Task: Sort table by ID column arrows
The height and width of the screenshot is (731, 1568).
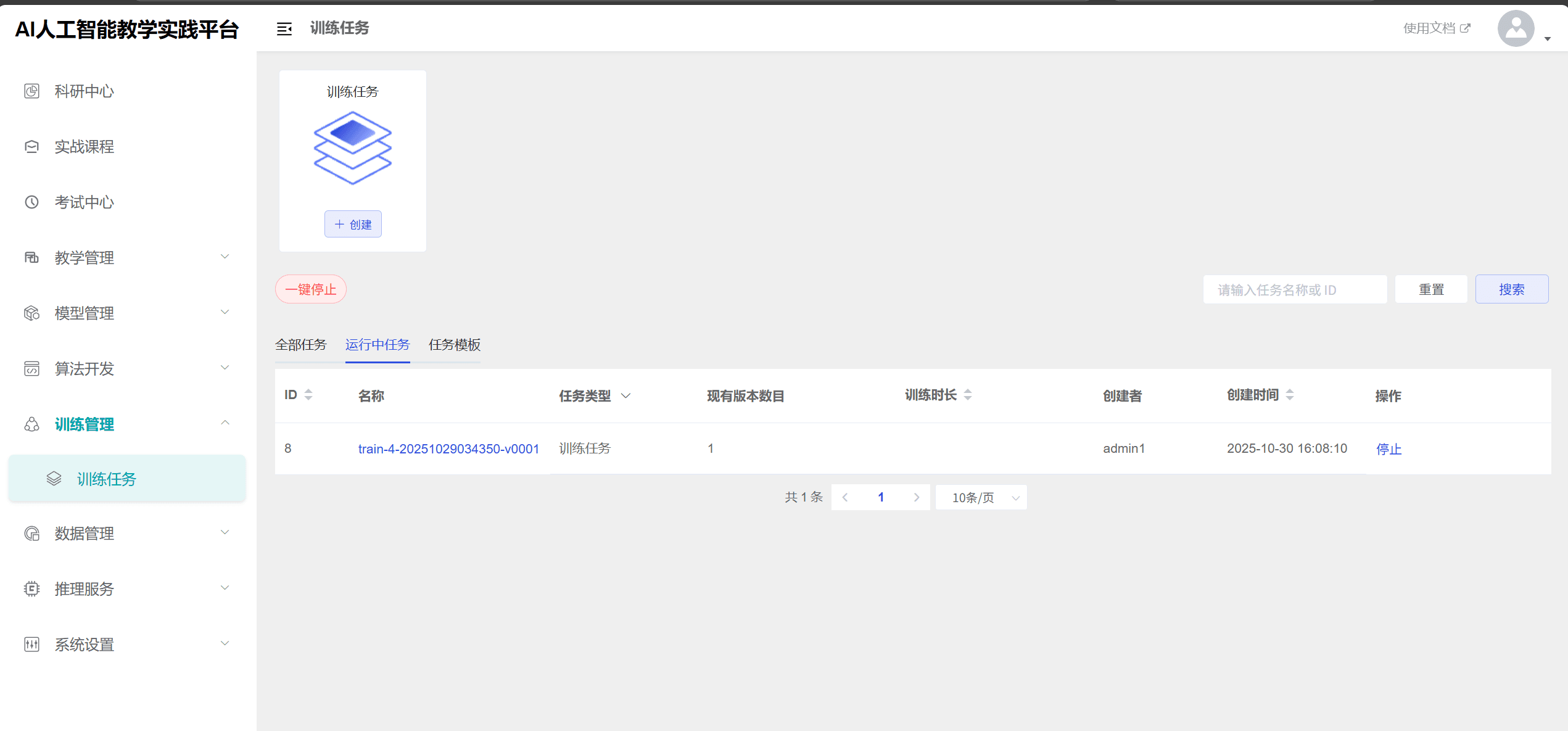Action: click(x=308, y=395)
